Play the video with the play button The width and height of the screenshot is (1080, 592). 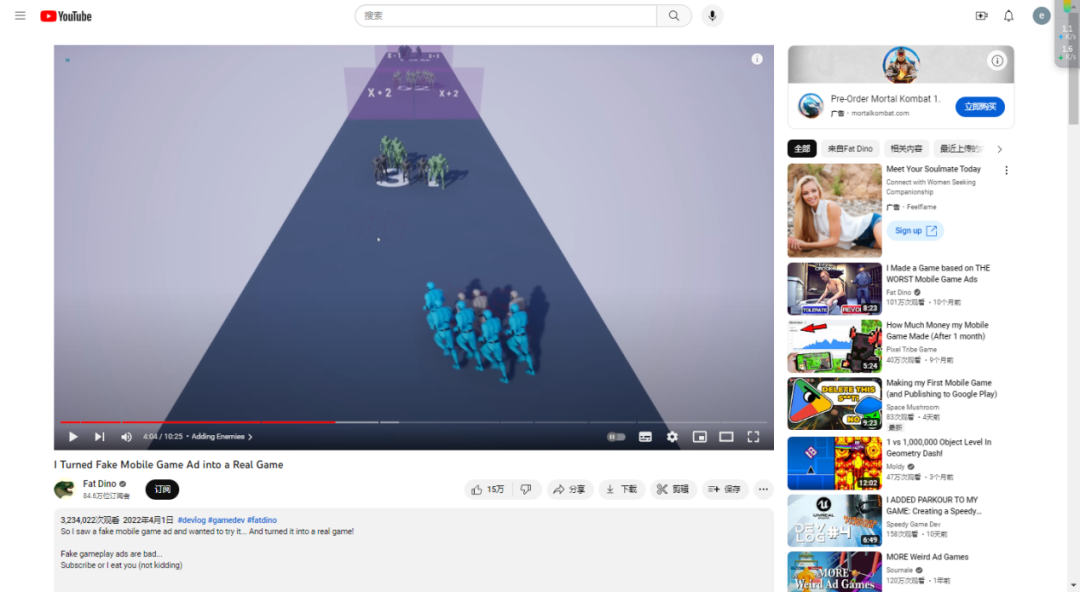click(73, 436)
